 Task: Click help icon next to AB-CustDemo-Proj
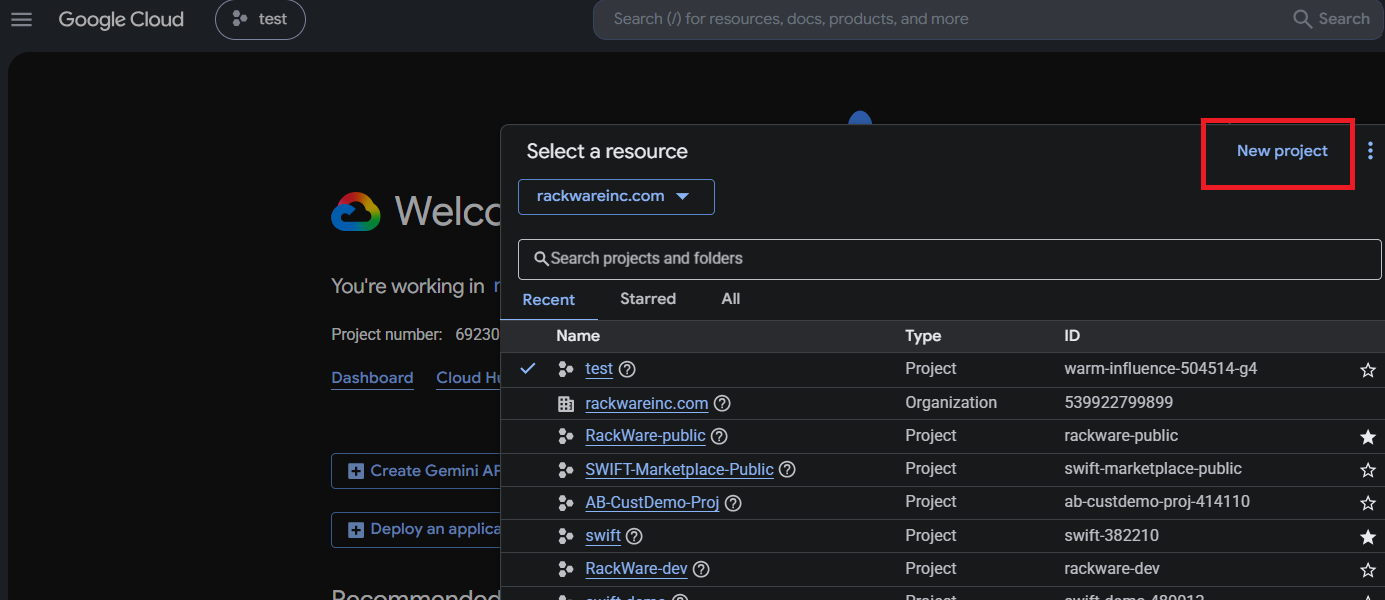pos(733,503)
